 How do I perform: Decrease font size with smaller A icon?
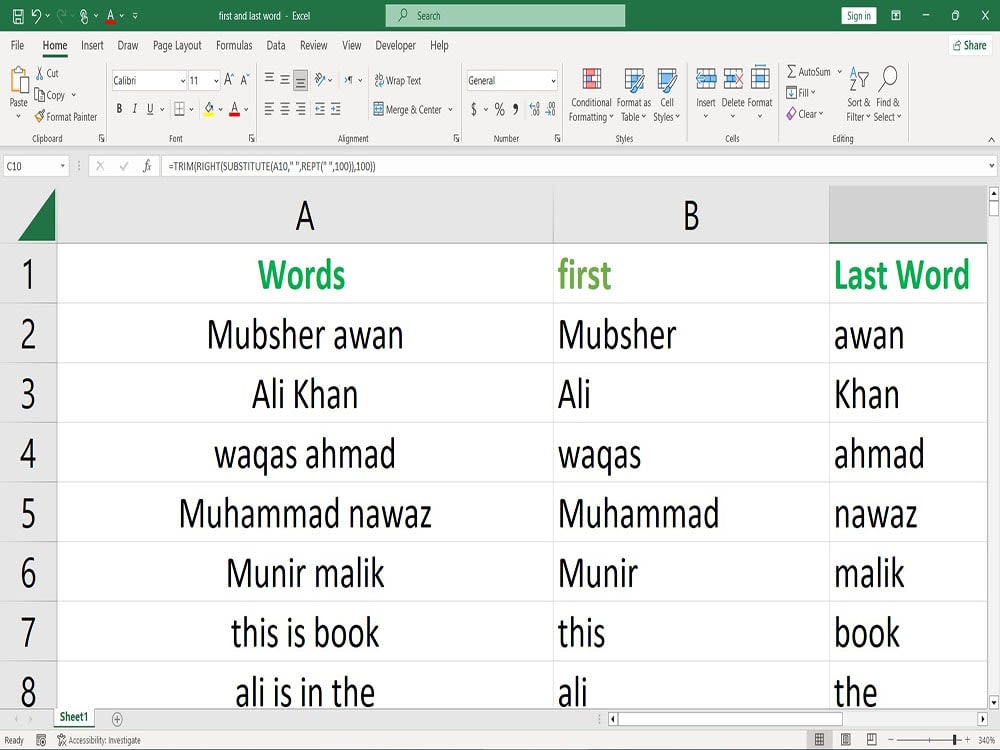click(244, 80)
